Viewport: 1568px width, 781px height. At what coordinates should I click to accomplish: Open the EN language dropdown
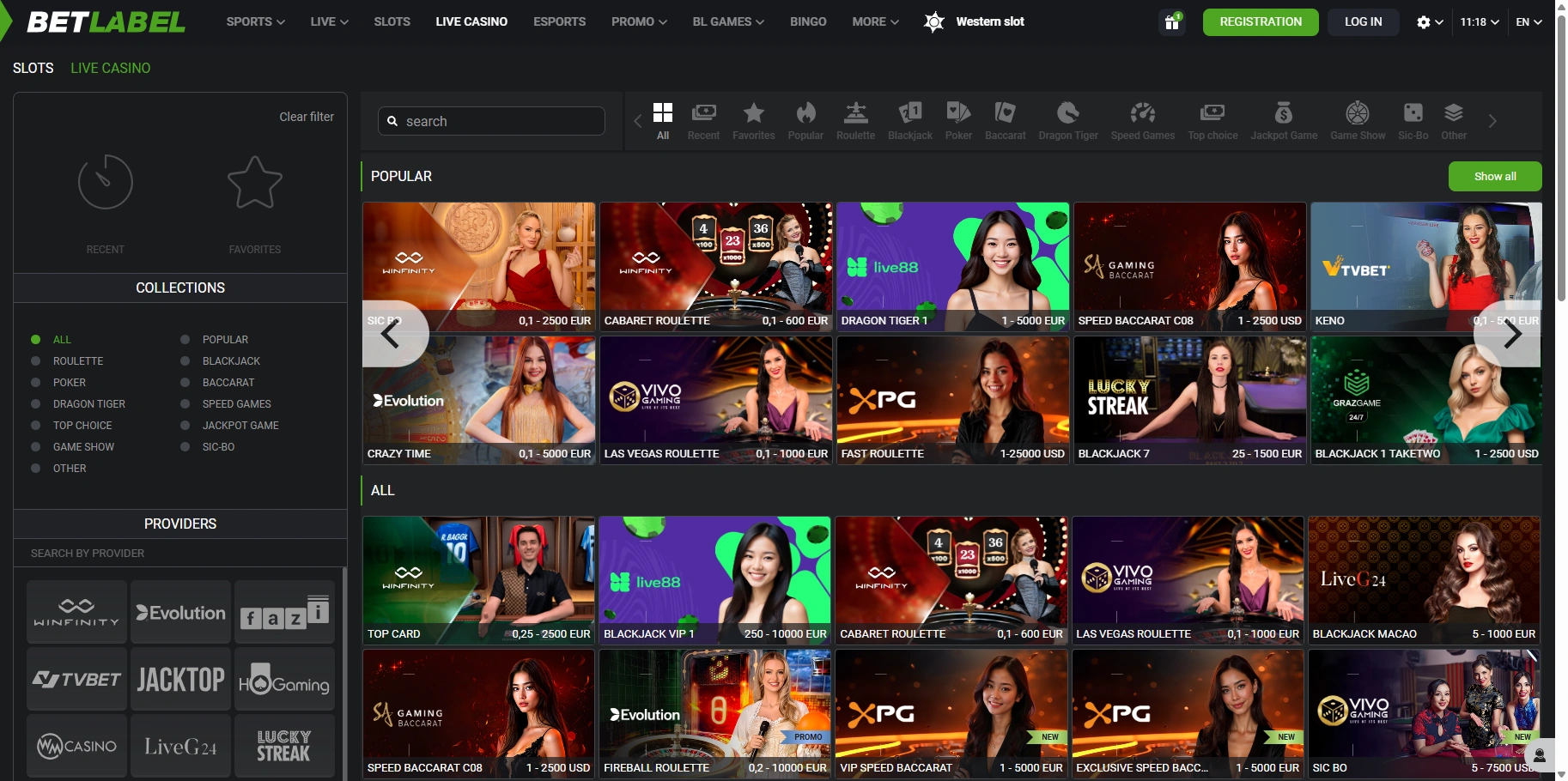pos(1528,22)
